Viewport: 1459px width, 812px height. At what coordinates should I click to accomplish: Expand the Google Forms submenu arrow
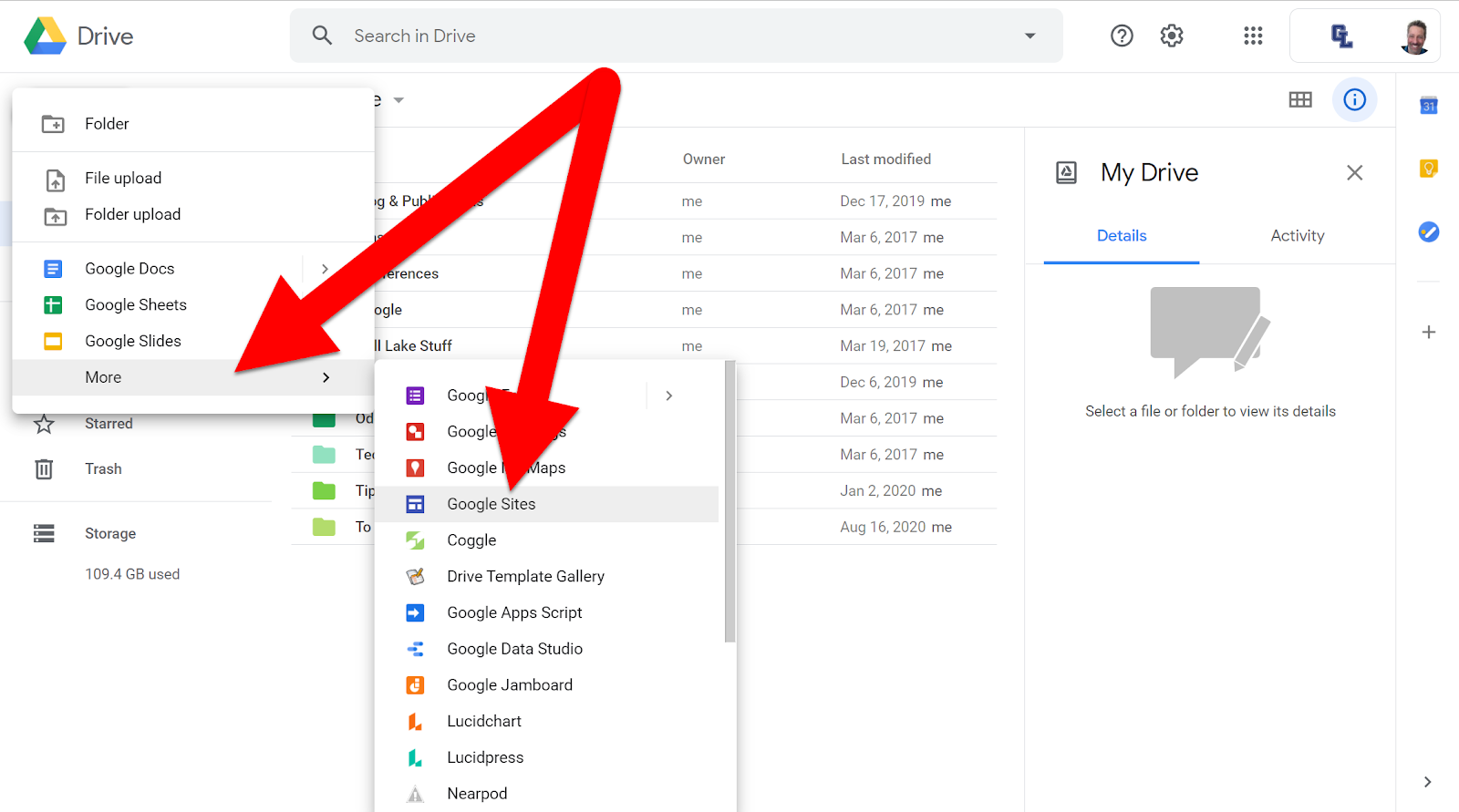(669, 396)
